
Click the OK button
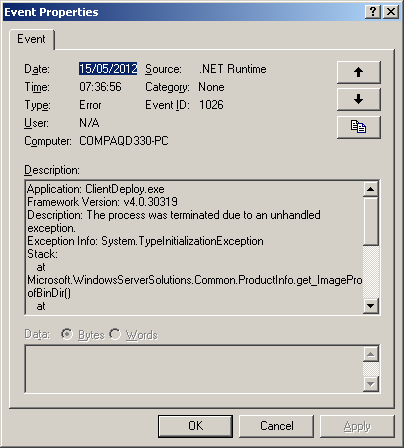pyautogui.click(x=195, y=426)
